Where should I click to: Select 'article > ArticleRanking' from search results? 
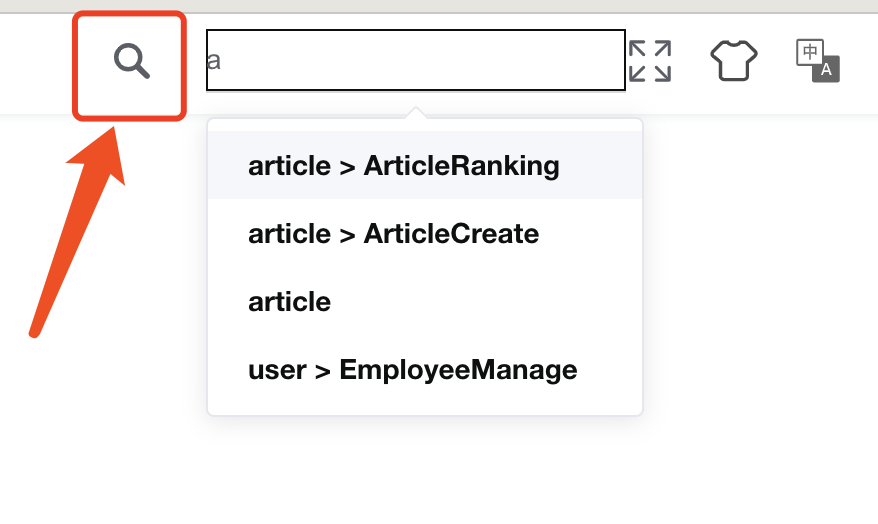pos(404,165)
